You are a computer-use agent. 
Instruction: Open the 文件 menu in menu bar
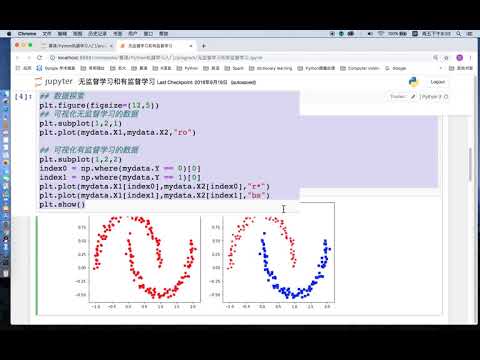click(x=47, y=34)
